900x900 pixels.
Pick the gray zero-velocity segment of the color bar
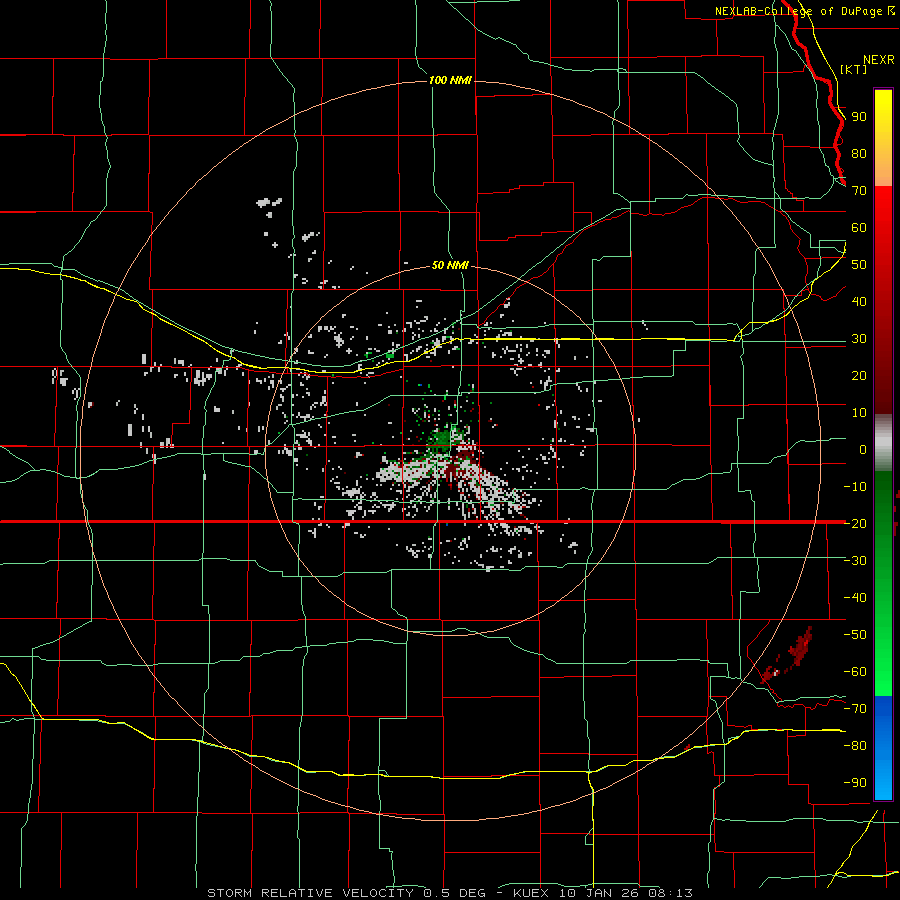tap(883, 443)
